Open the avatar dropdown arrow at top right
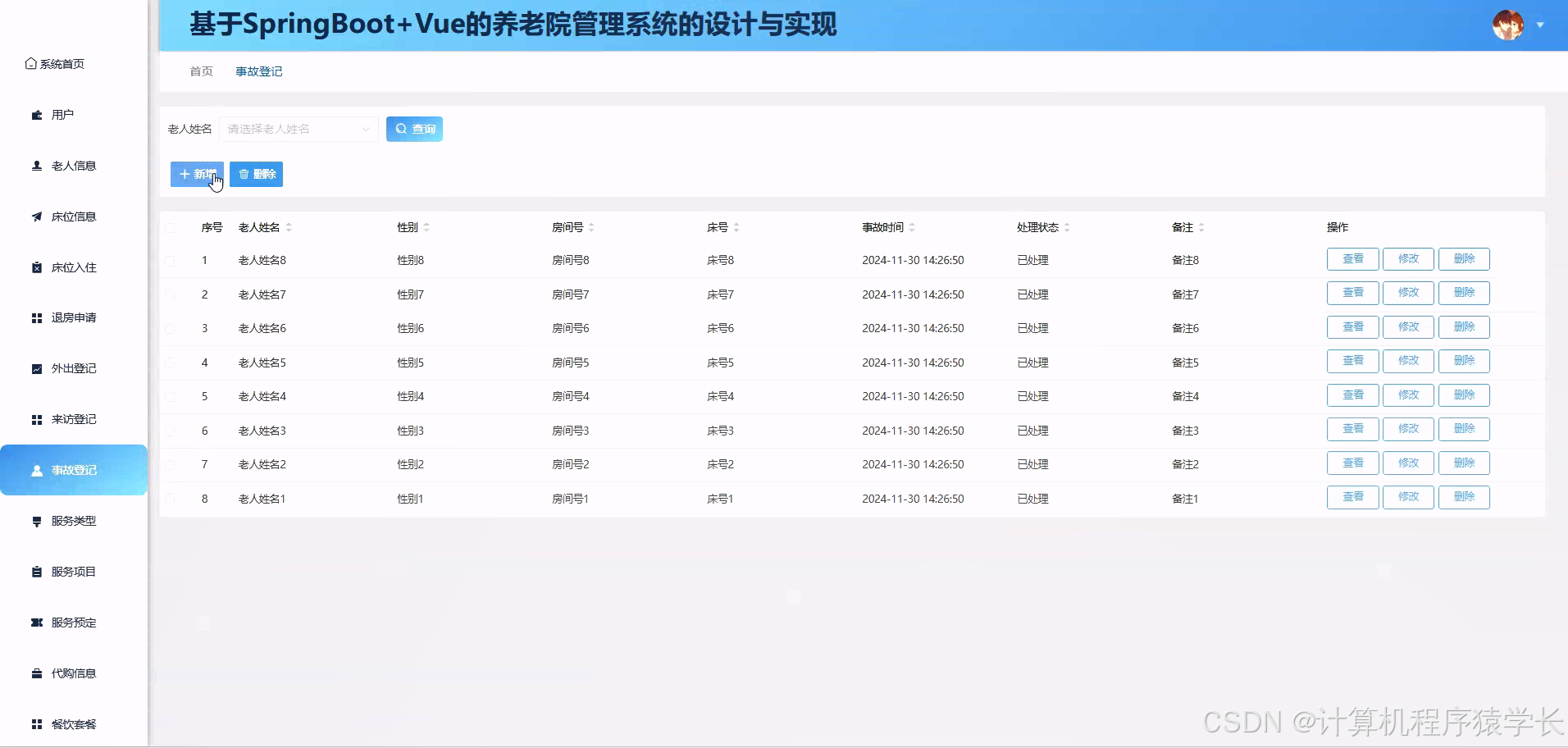 pos(1540,25)
